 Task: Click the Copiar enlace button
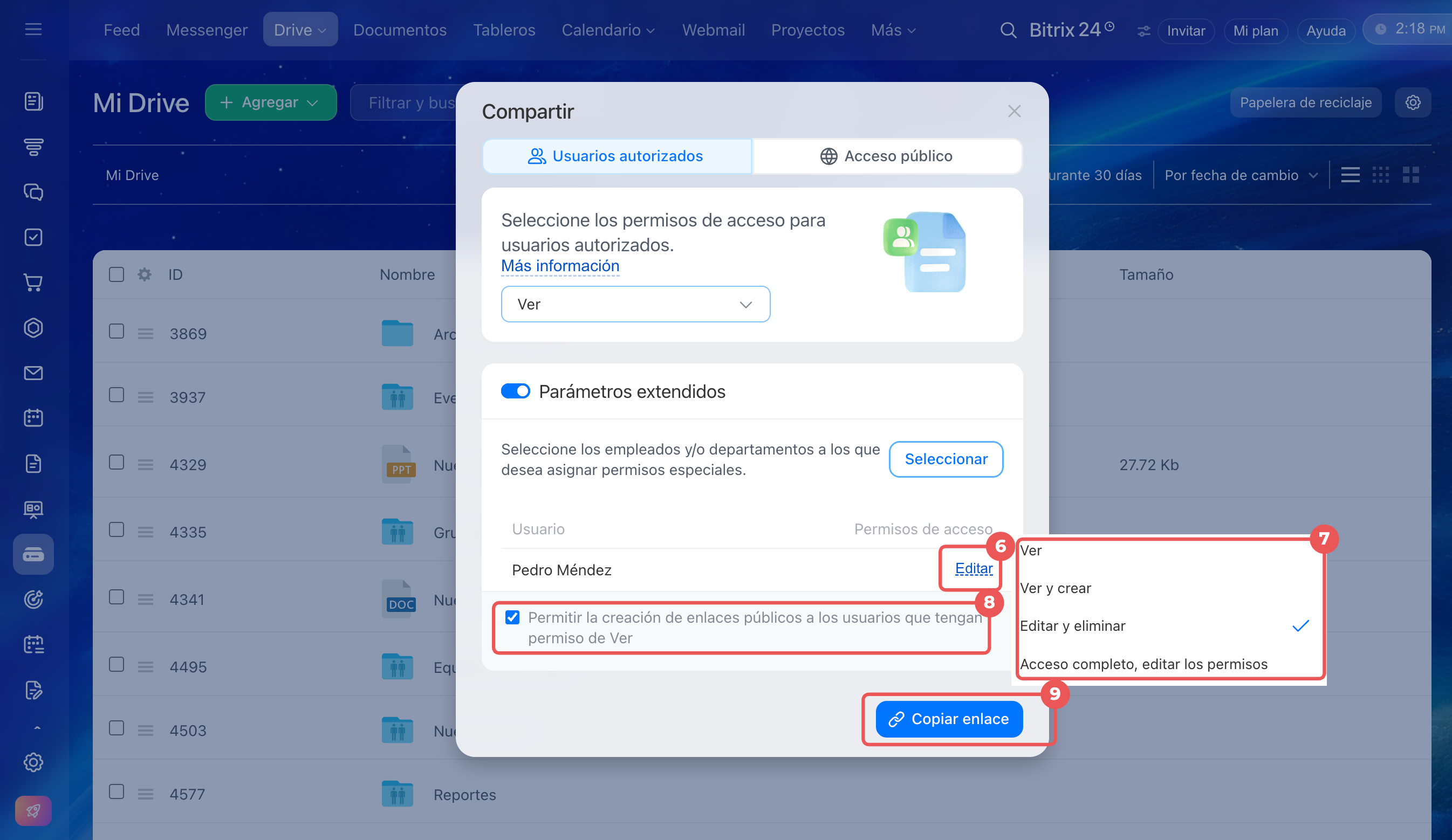click(x=949, y=719)
